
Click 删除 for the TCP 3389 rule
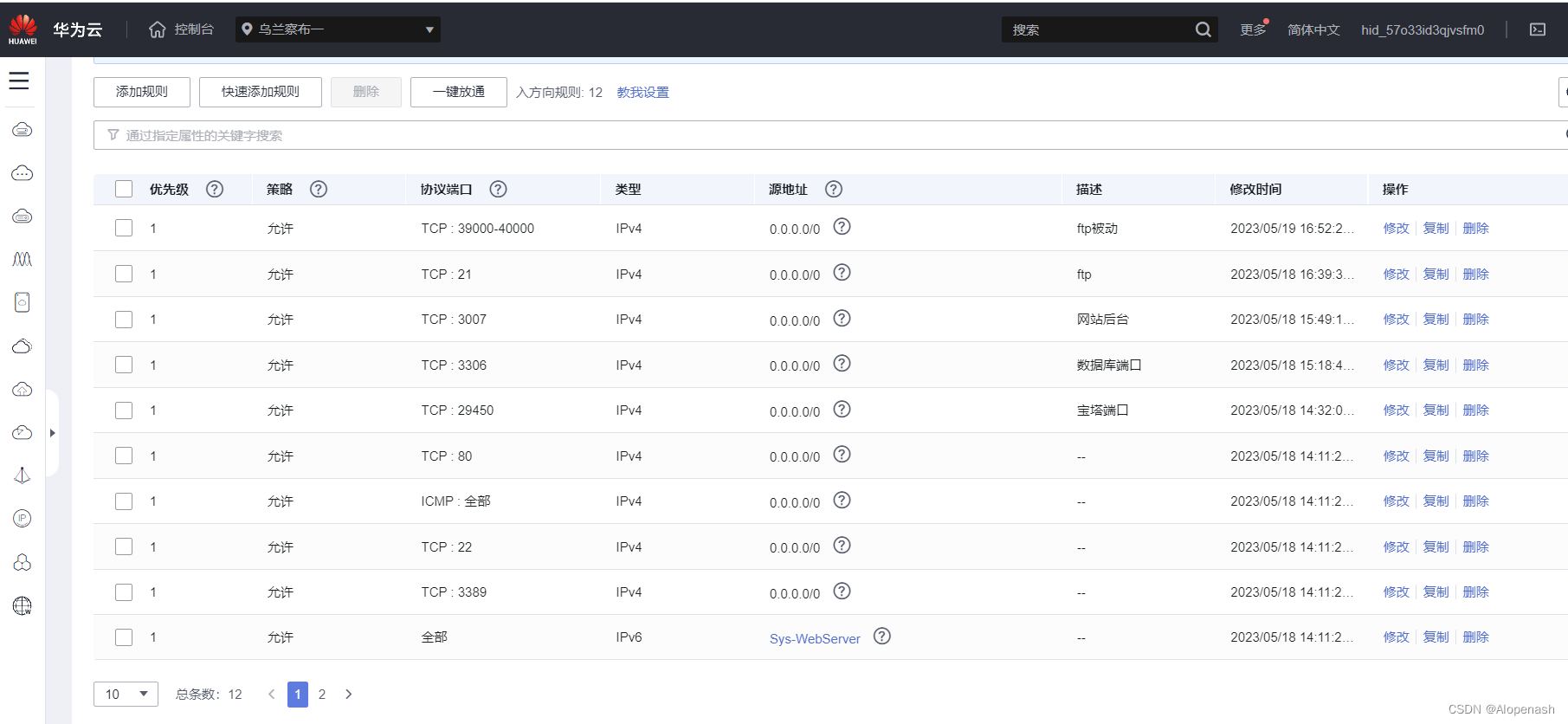pos(1475,592)
